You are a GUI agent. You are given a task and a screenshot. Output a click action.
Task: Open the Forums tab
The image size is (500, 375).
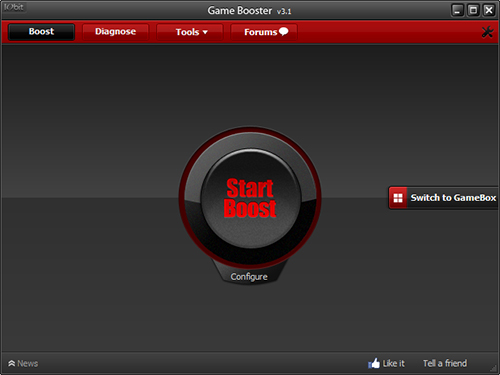pos(264,32)
